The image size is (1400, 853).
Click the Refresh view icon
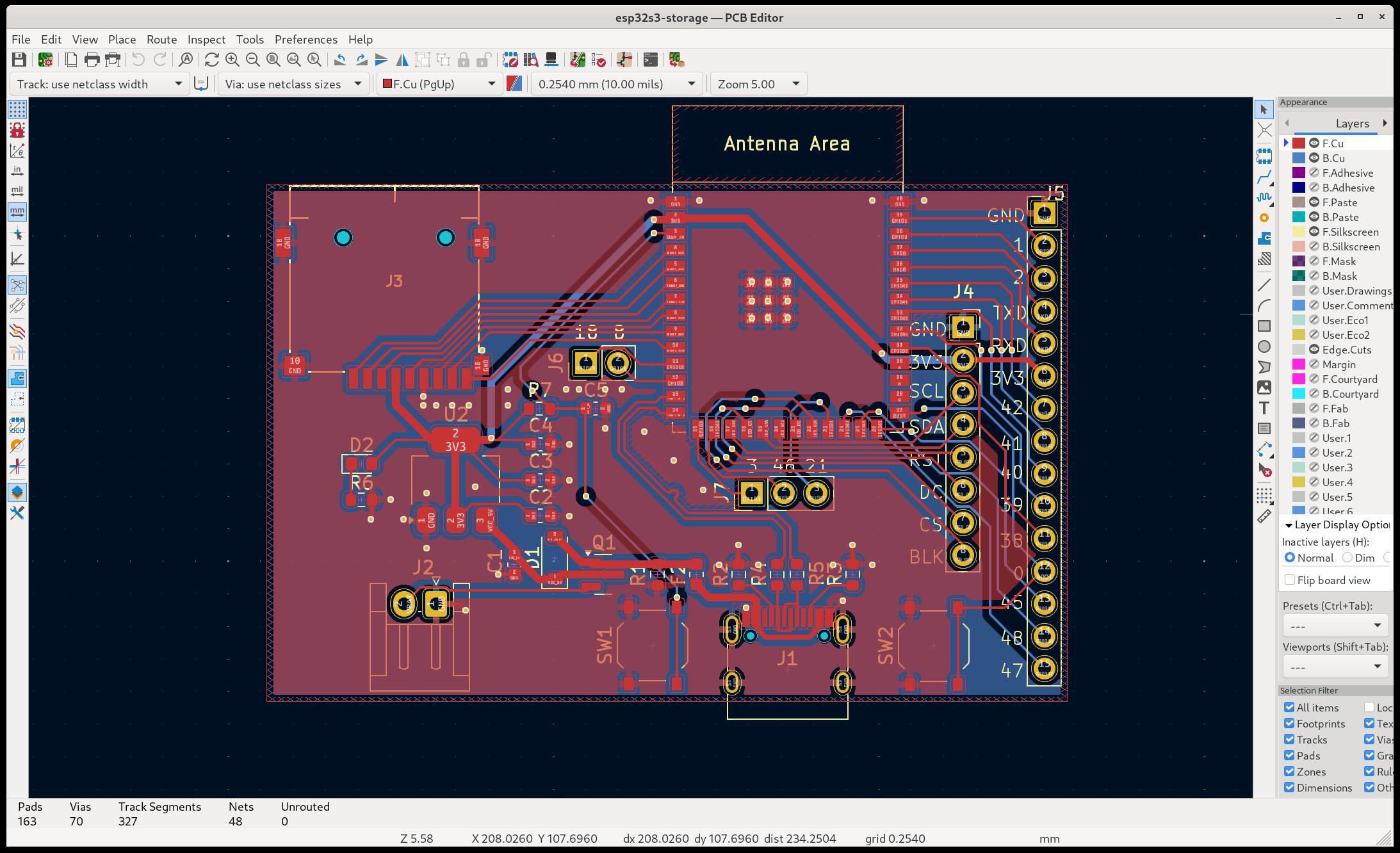tap(212, 60)
